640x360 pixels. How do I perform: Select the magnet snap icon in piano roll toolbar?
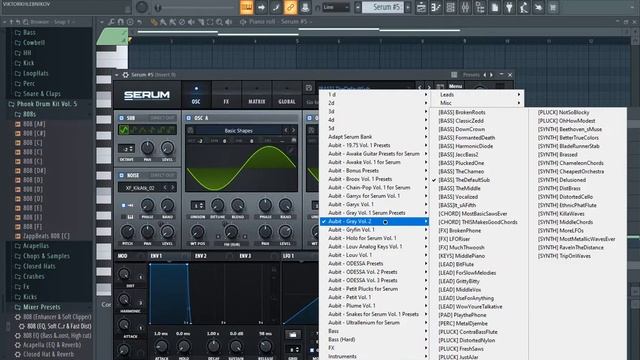pyautogui.click(x=120, y=22)
